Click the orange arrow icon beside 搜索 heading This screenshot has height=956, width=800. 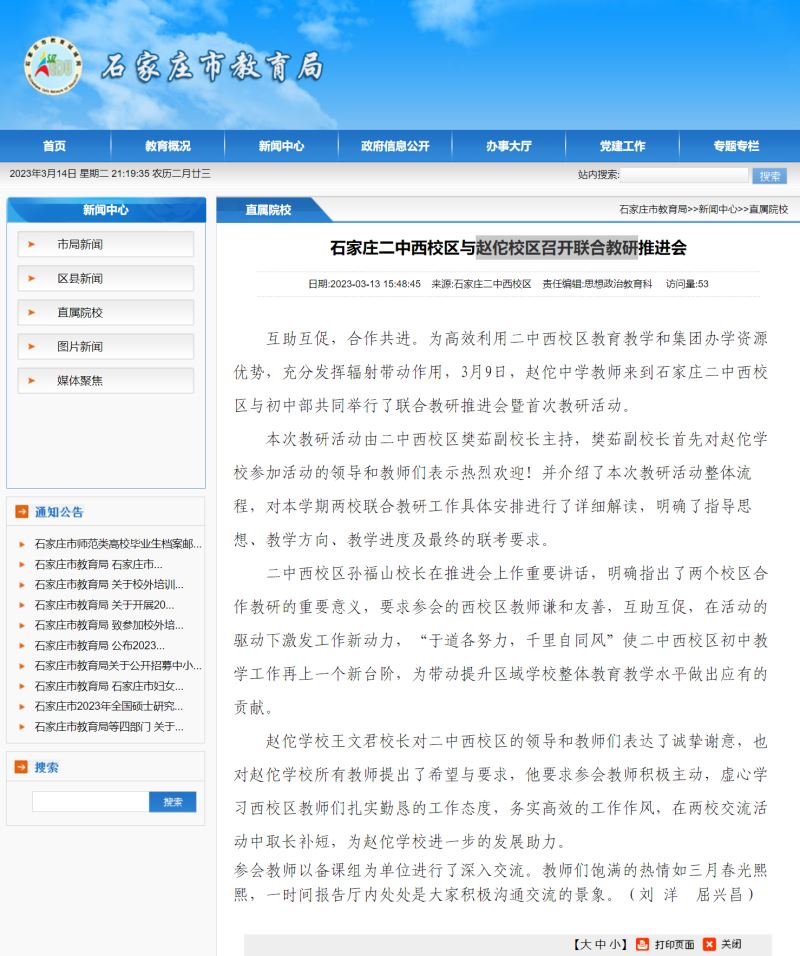[x=22, y=767]
